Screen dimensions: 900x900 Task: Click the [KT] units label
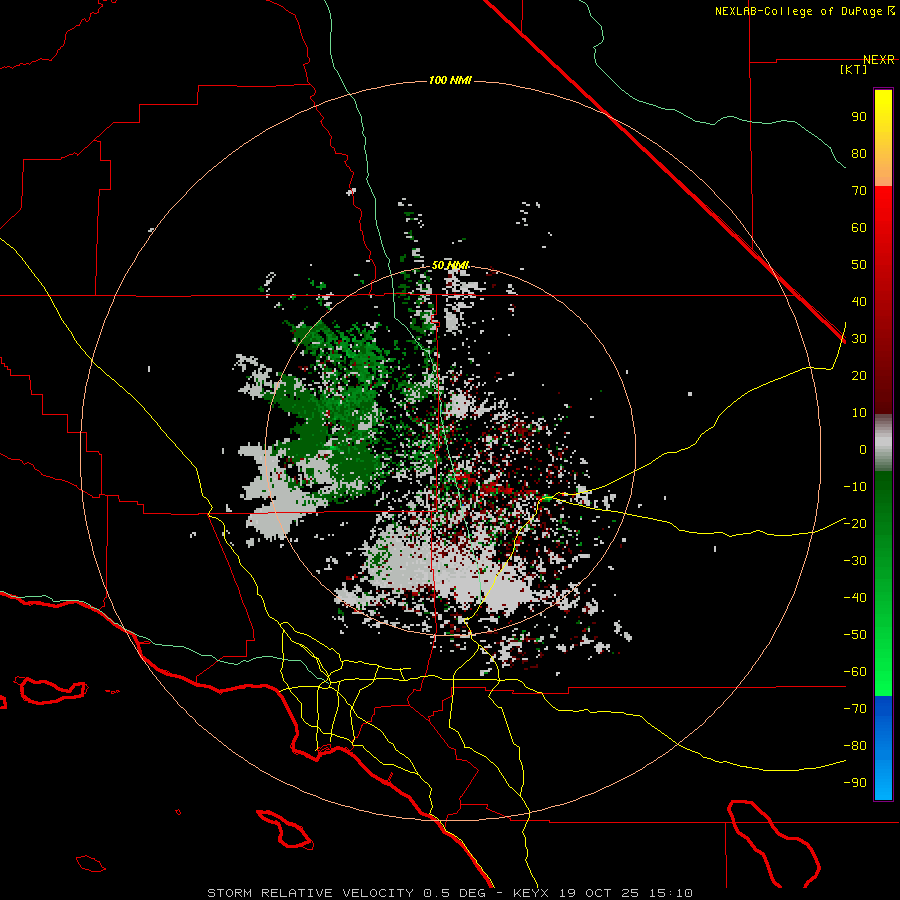[x=854, y=69]
